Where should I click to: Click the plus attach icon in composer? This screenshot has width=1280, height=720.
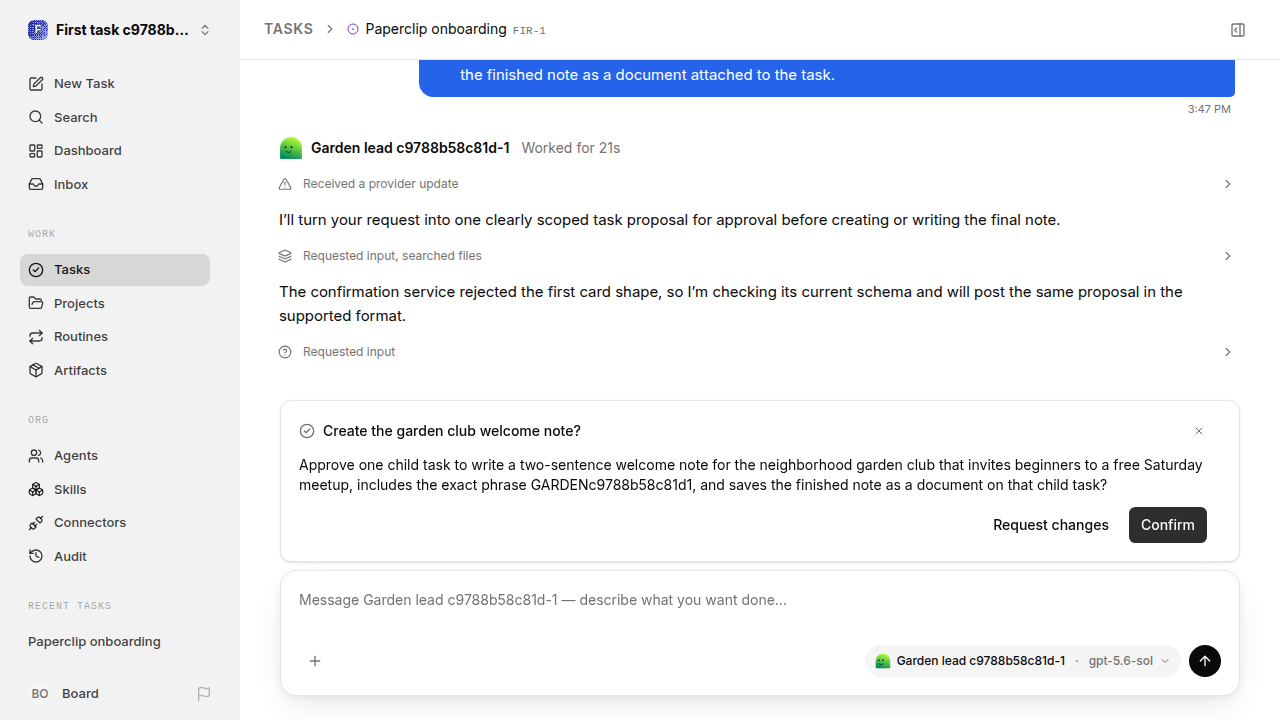click(x=315, y=661)
